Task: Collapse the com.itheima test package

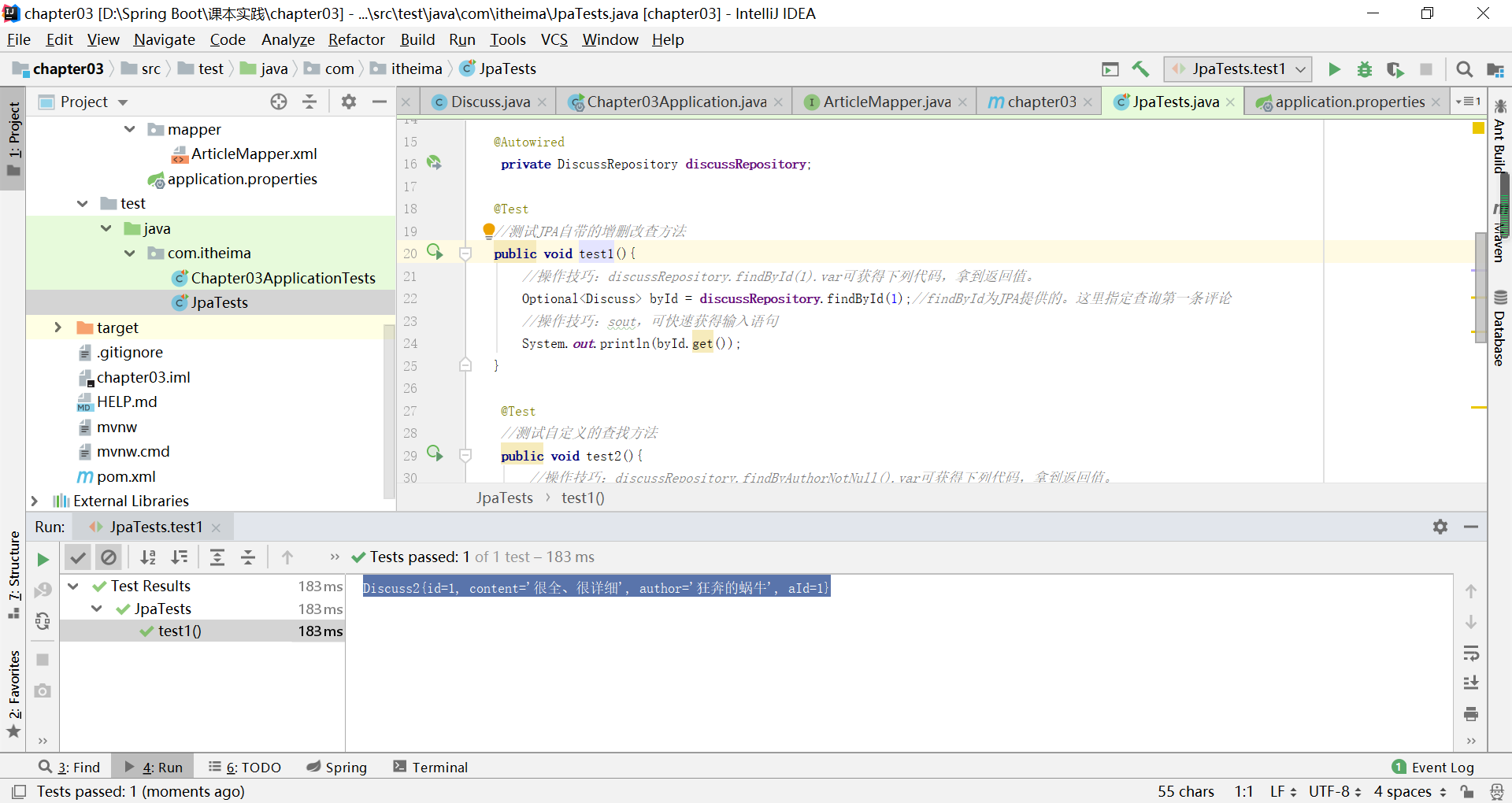Action: coord(128,253)
